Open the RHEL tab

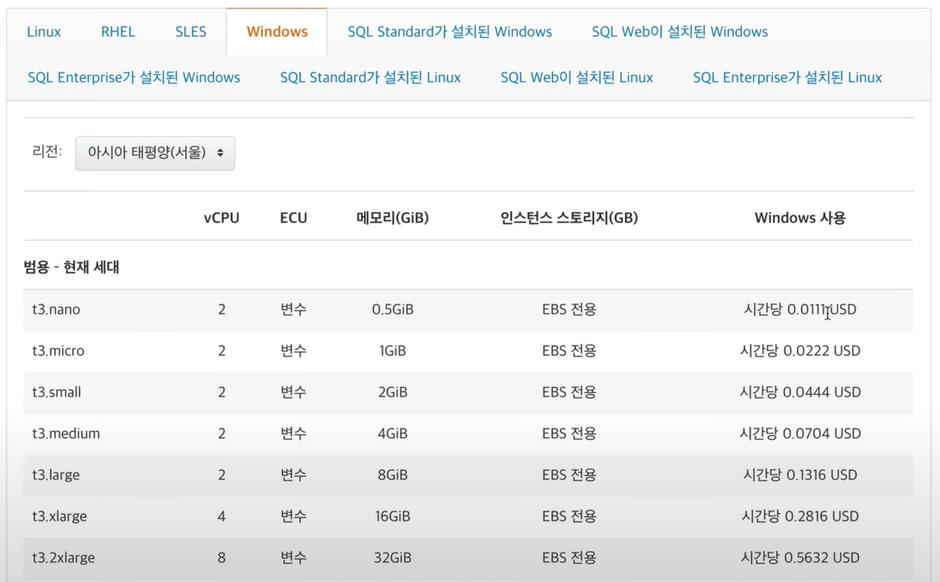coord(118,32)
